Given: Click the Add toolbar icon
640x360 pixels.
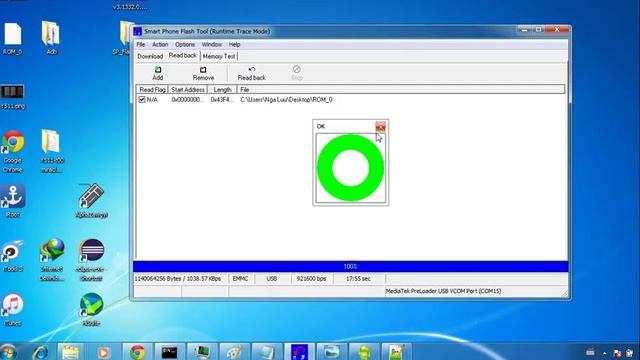Looking at the screenshot, I should [158, 73].
